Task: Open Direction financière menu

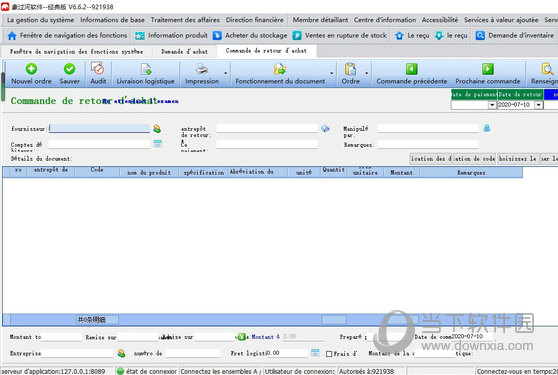Action: [255, 20]
